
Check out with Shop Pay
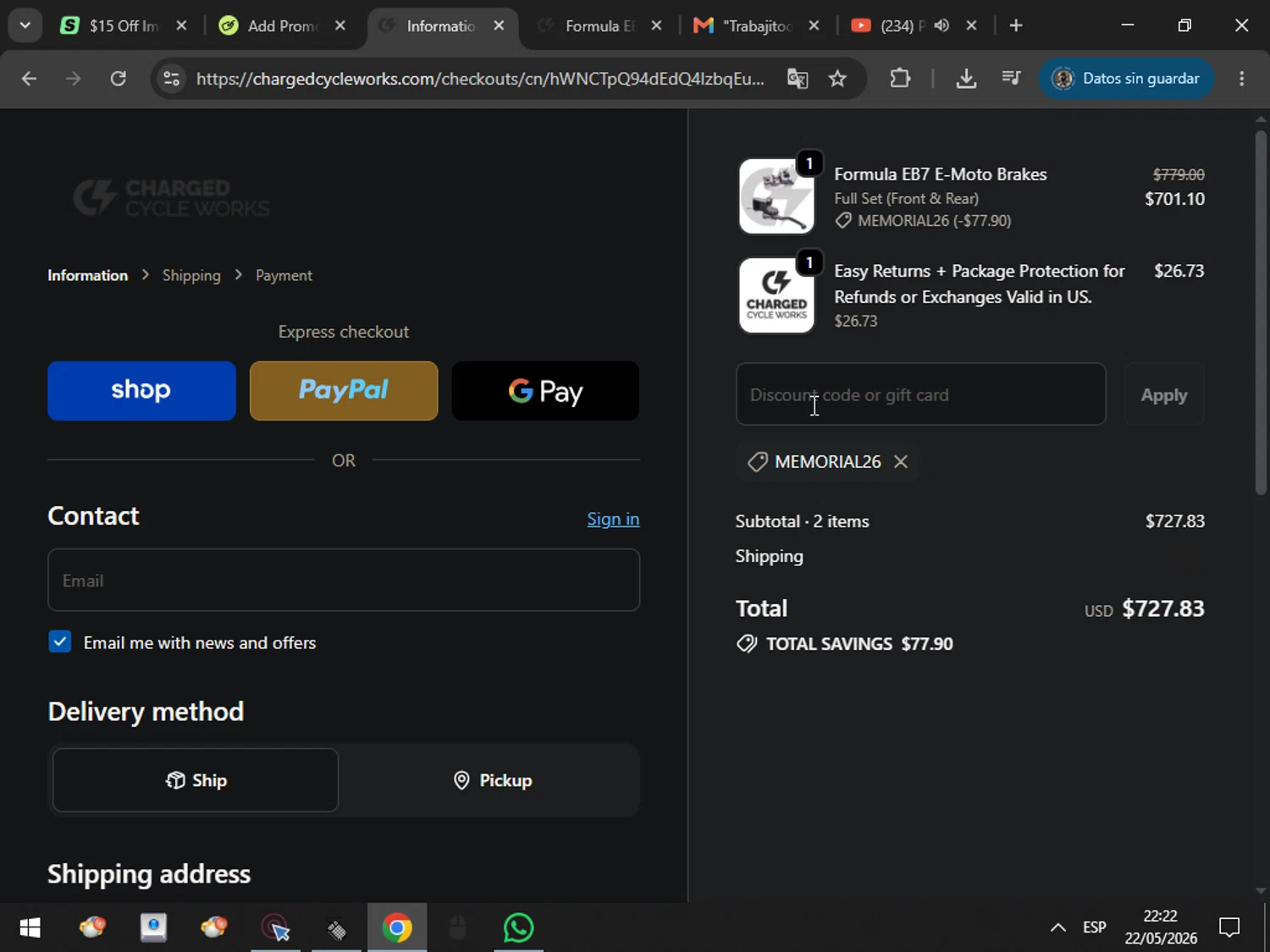pyautogui.click(x=141, y=391)
